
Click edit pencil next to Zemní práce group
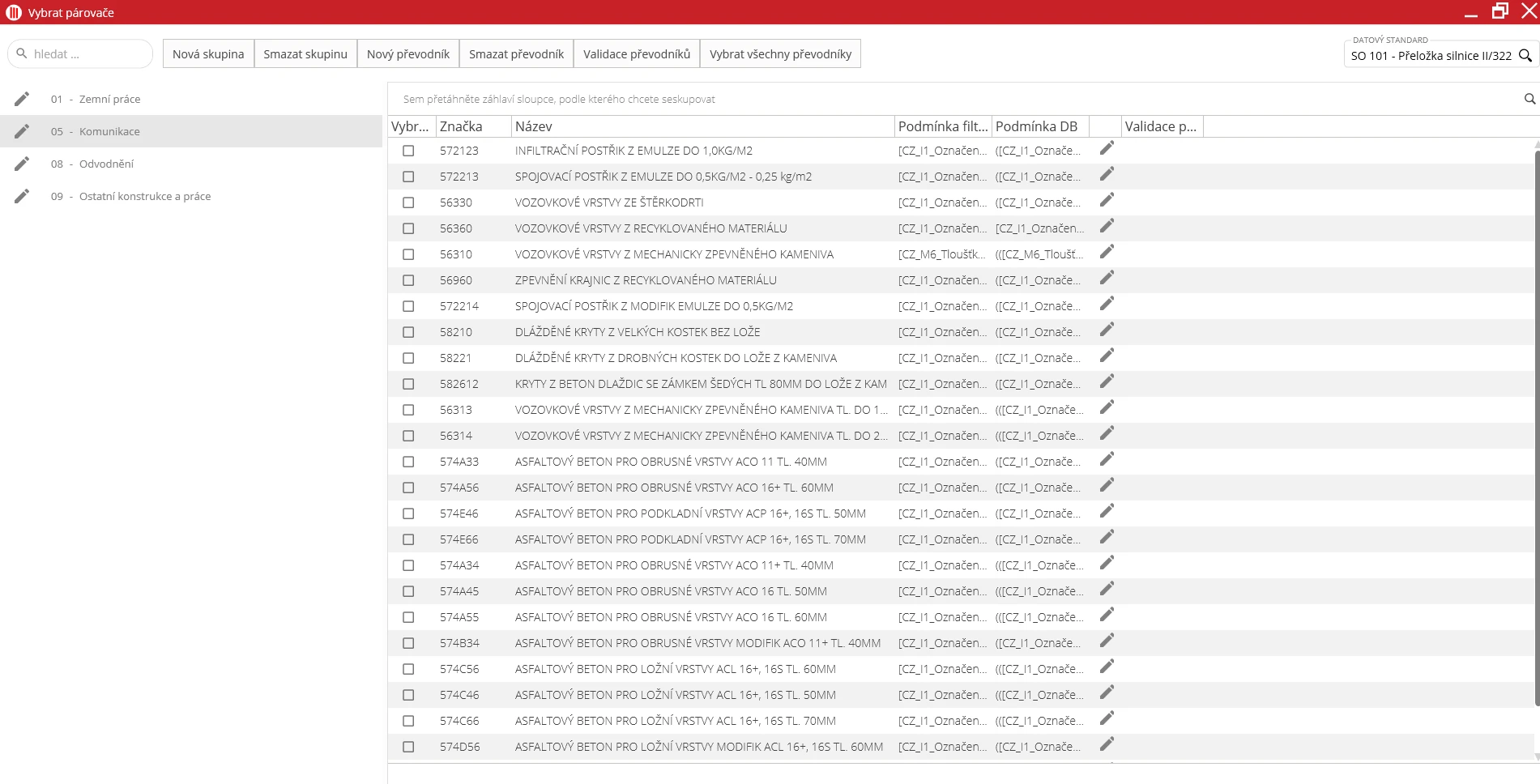click(x=22, y=99)
